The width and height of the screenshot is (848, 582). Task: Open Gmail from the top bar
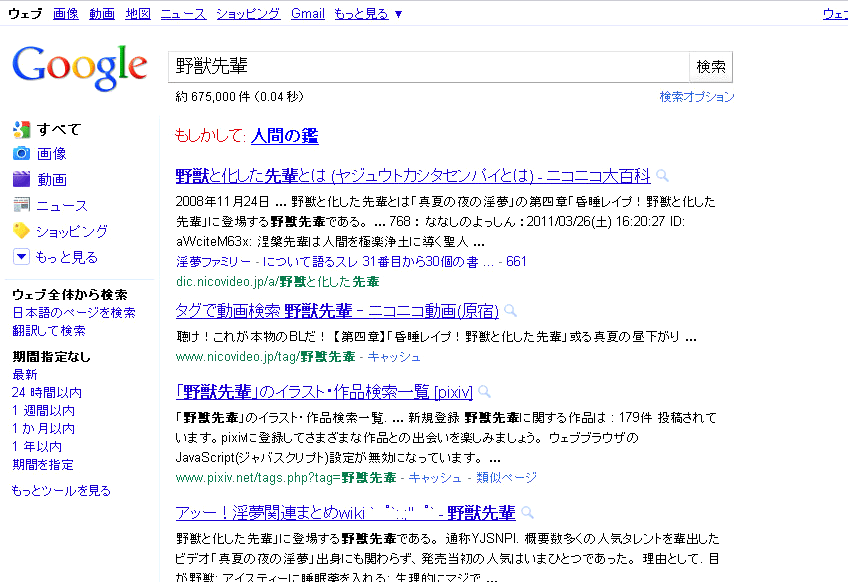(308, 14)
